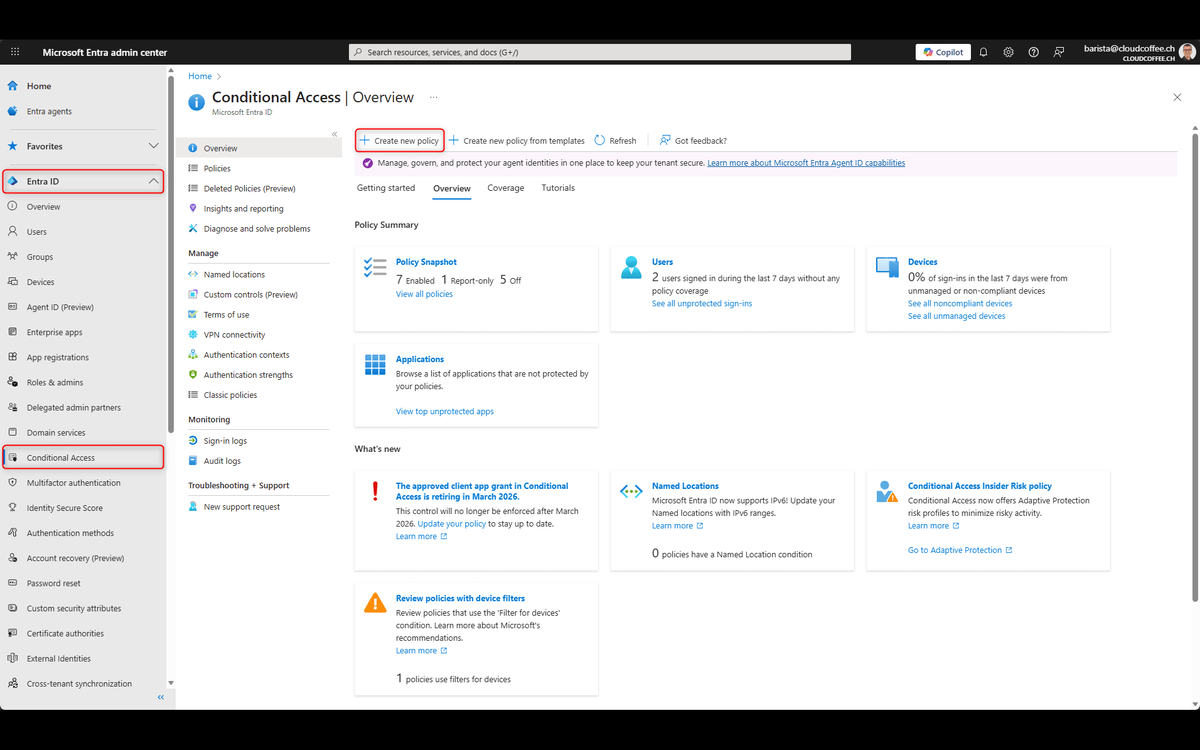
Task: Click View top unprotected apps link
Action: coord(445,411)
